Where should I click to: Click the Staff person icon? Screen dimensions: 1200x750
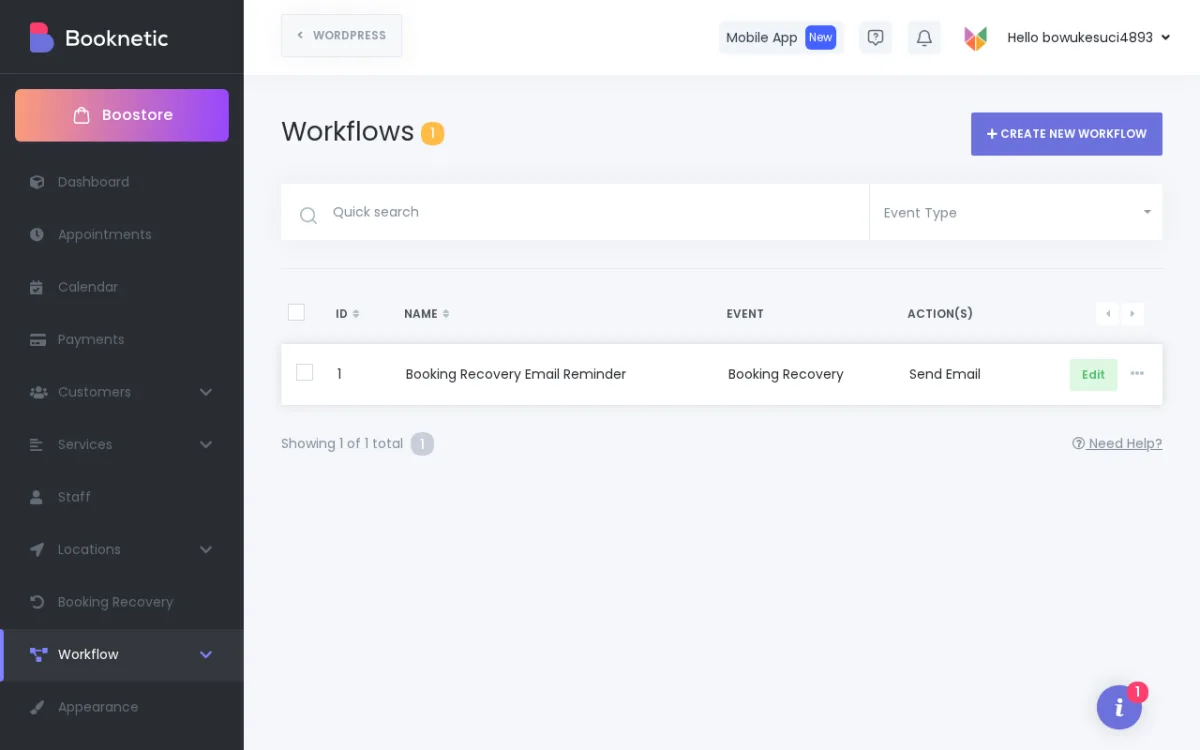click(x=37, y=497)
